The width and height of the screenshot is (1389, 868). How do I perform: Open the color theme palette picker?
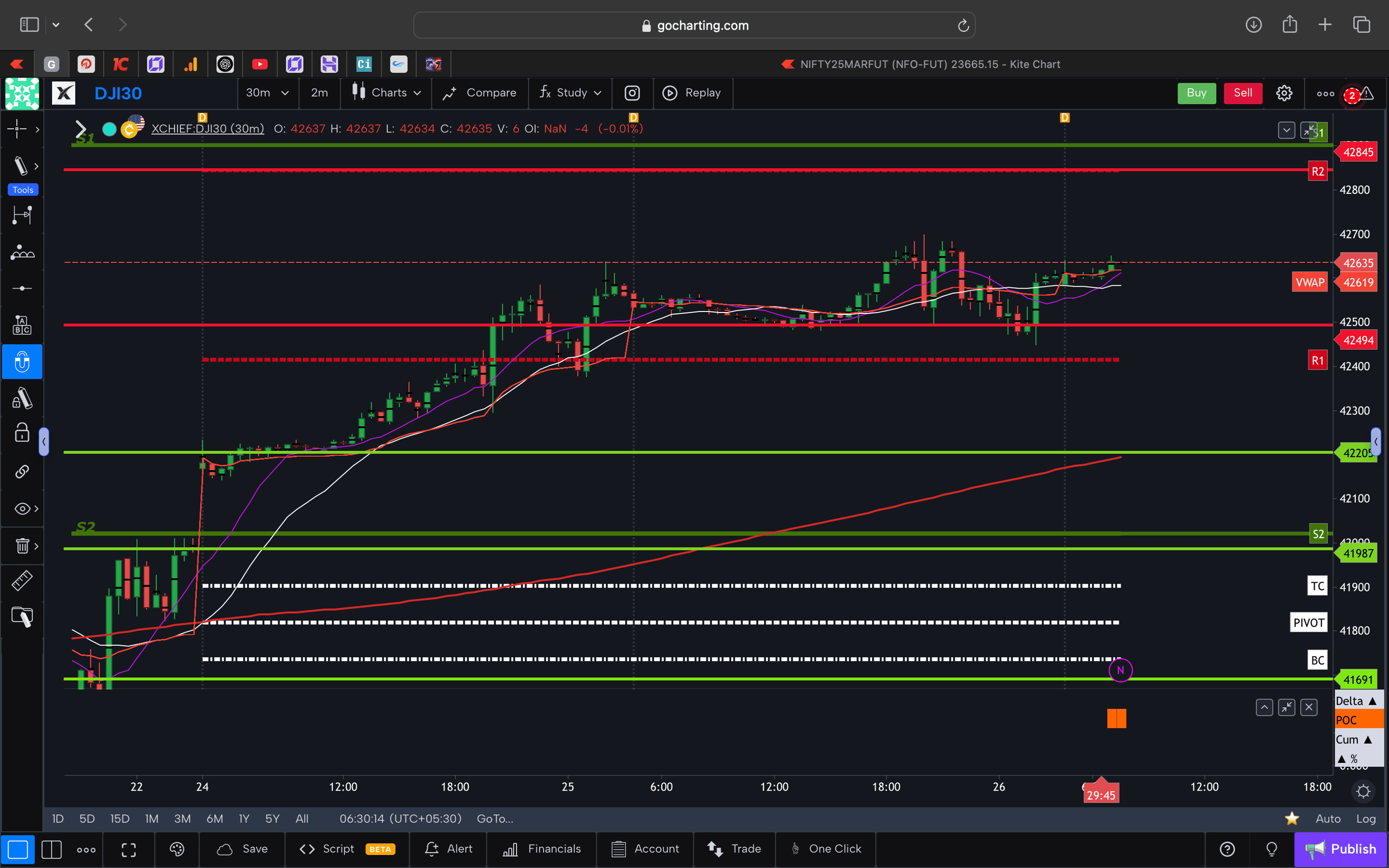click(177, 850)
